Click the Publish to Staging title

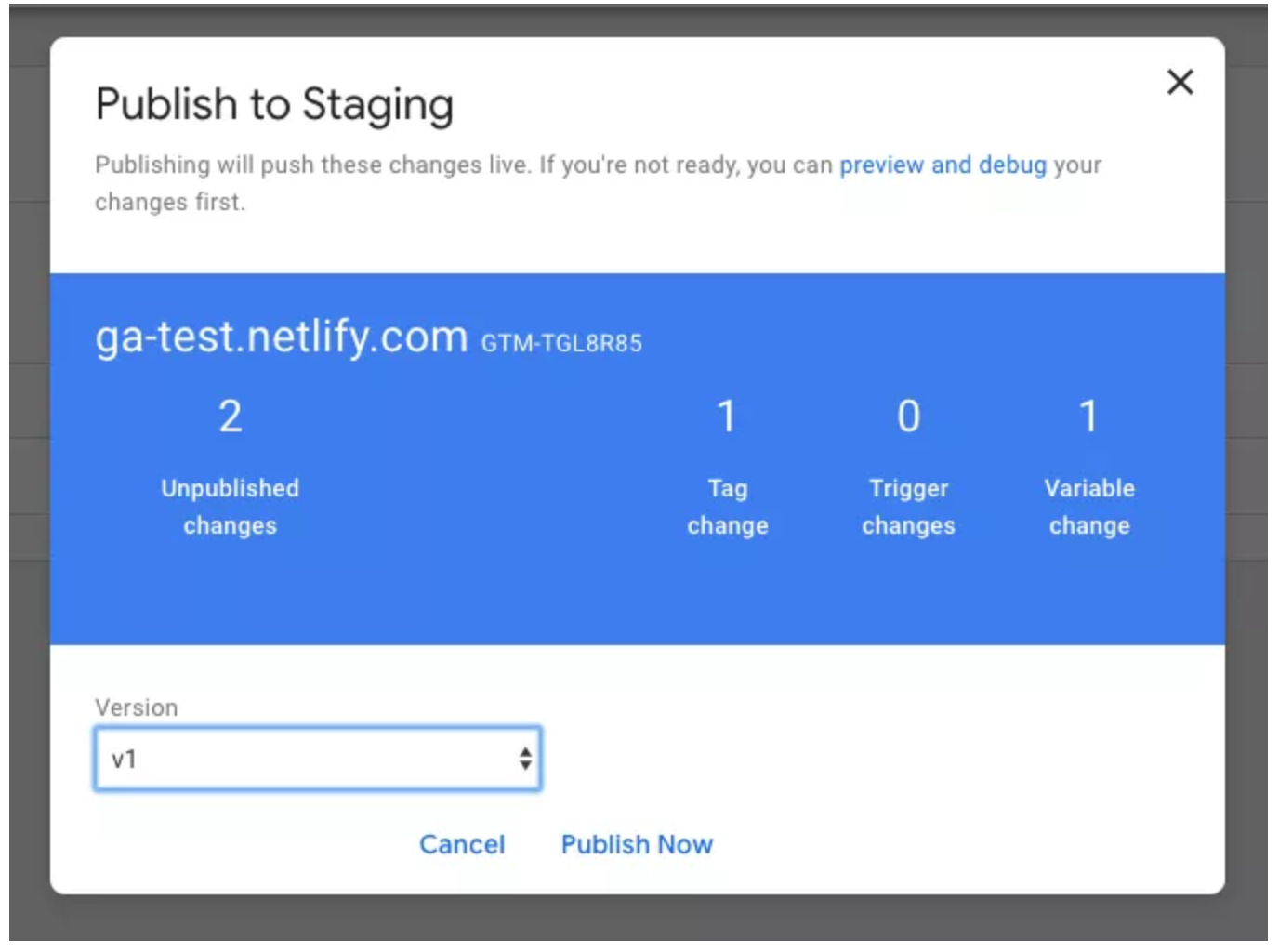coord(274,104)
